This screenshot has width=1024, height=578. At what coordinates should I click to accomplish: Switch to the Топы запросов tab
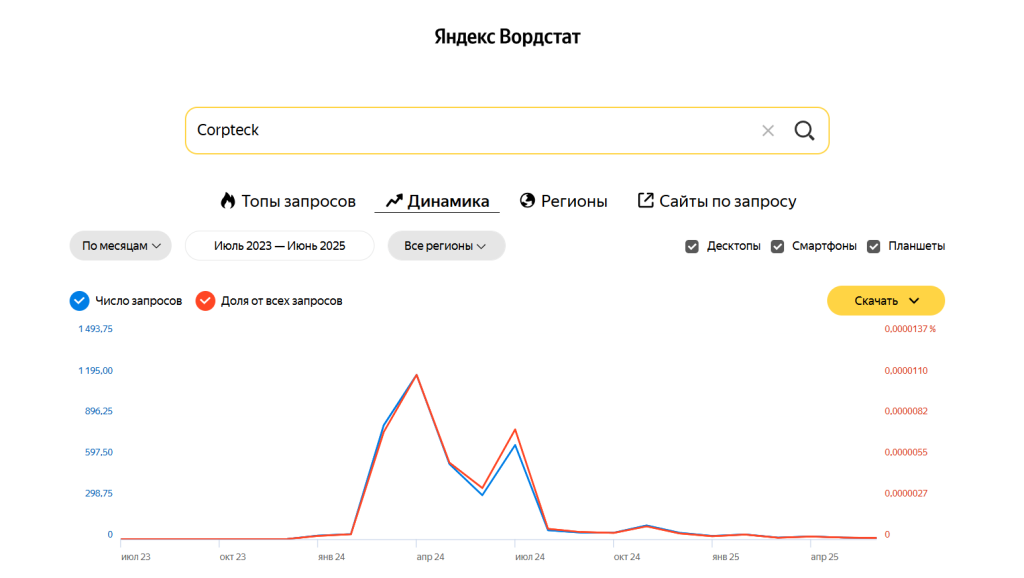pos(298,201)
